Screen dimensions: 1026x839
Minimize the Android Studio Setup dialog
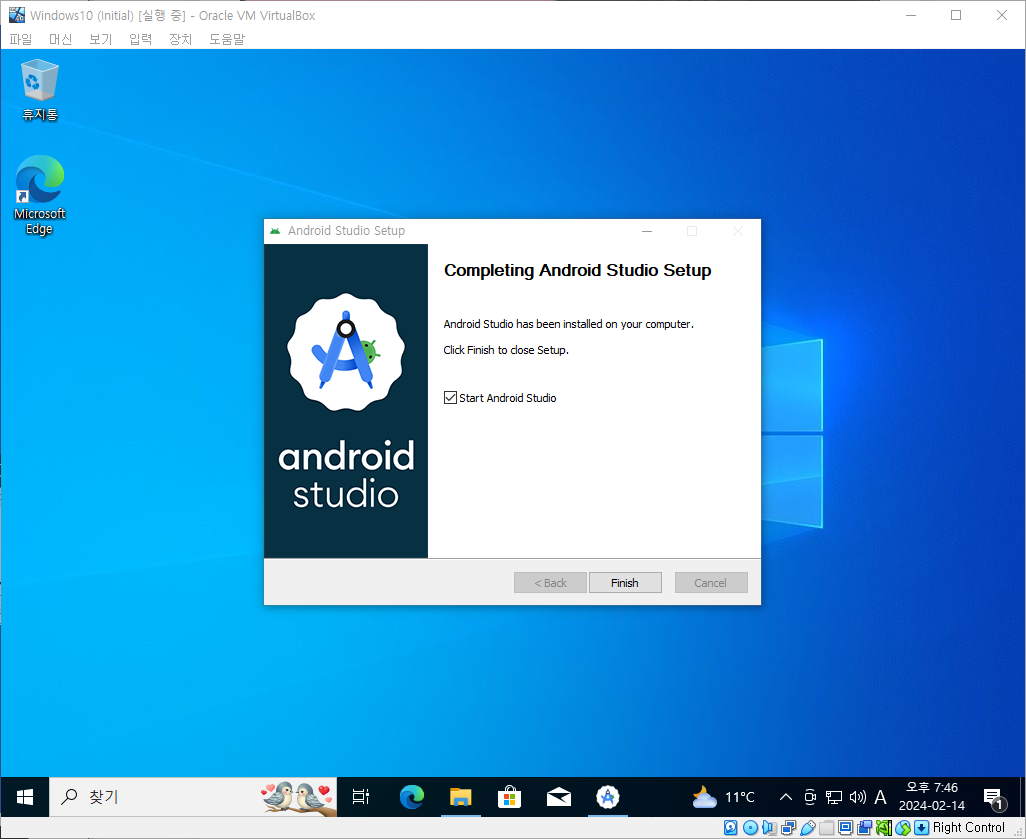tap(647, 231)
